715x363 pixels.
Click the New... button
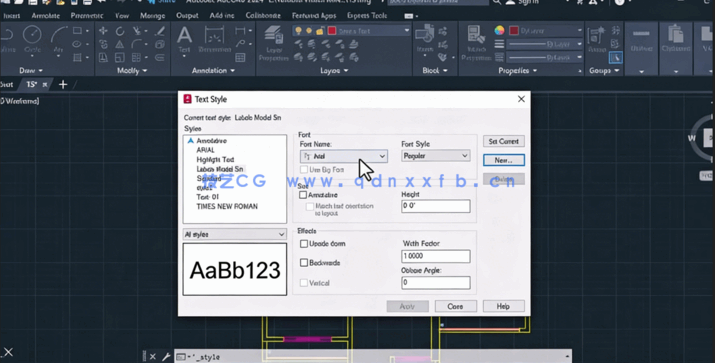[x=503, y=160]
